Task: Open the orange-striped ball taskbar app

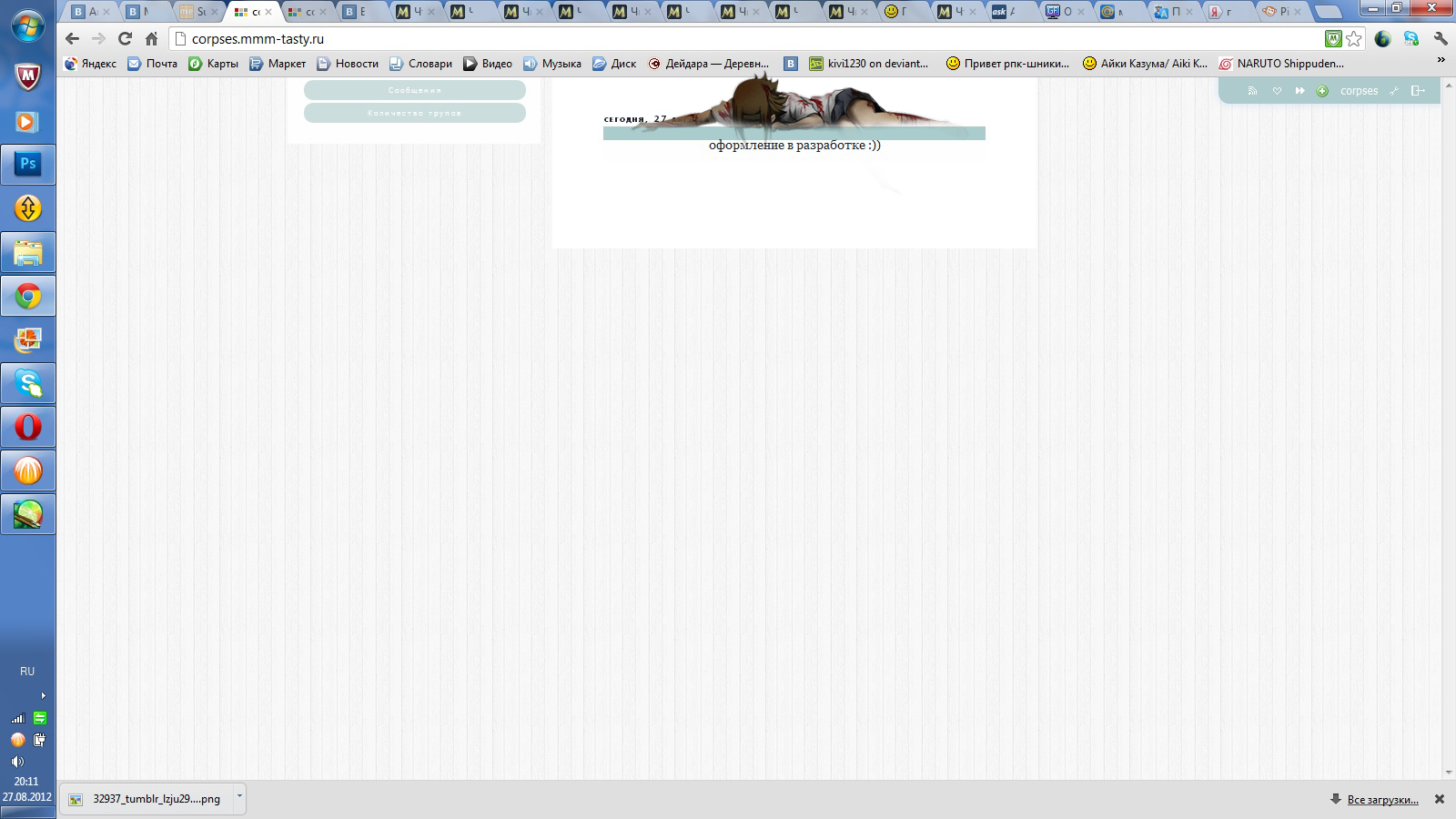Action: click(x=28, y=470)
